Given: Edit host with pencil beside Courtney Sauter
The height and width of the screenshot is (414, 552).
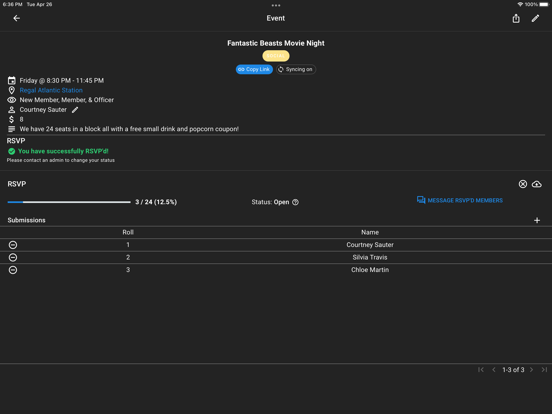Looking at the screenshot, I should click(75, 110).
